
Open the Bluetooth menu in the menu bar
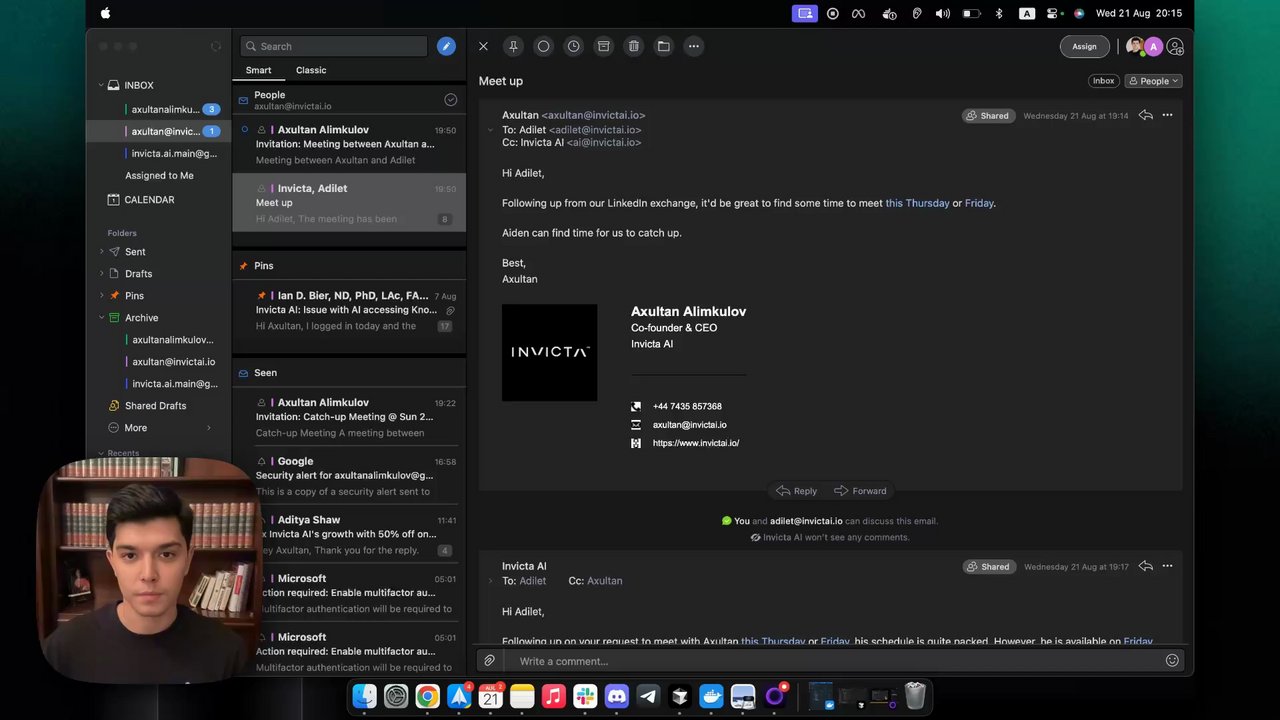pos(998,14)
